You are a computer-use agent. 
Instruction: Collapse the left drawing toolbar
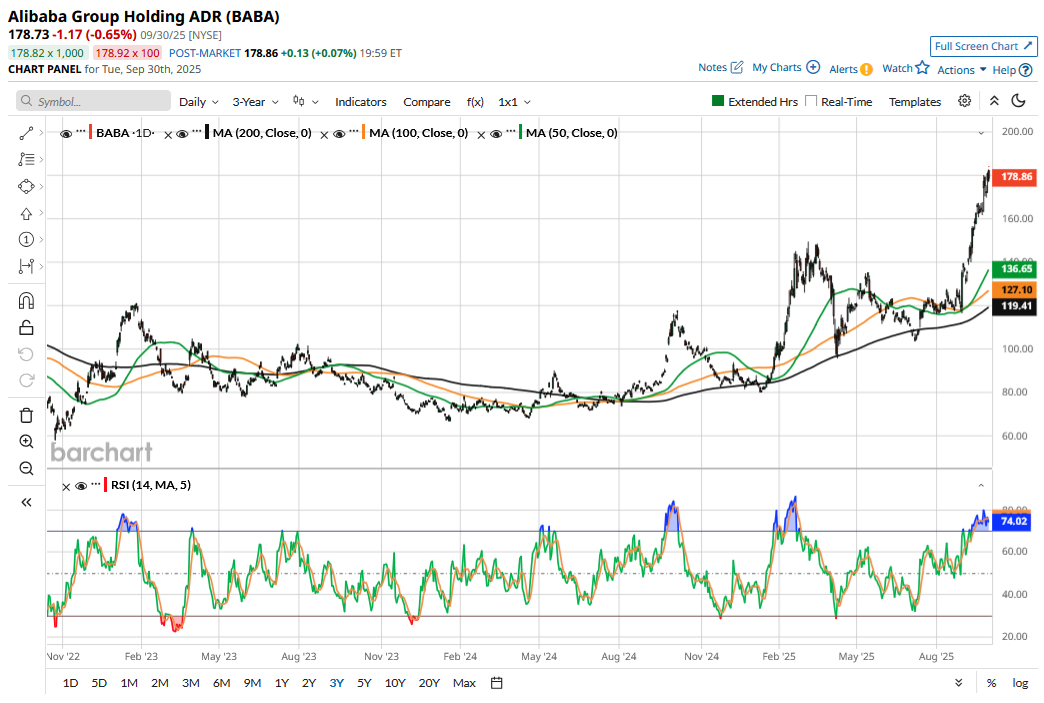tap(27, 503)
